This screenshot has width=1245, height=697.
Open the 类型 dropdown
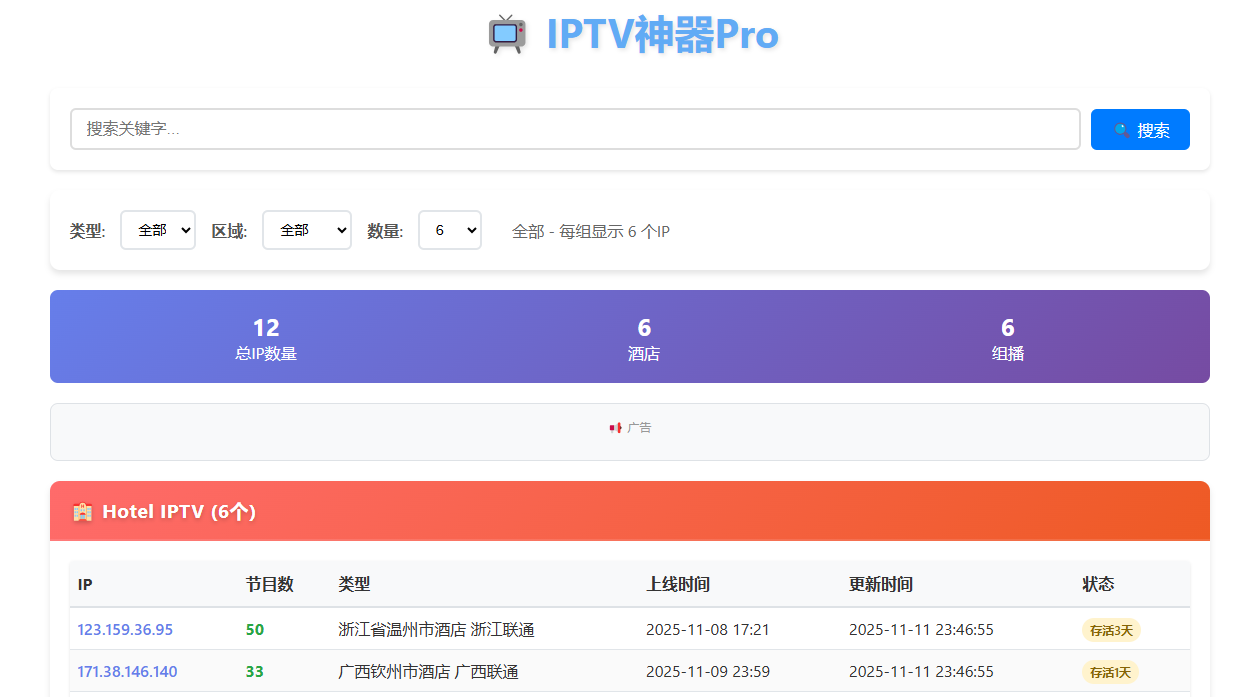[x=157, y=229]
